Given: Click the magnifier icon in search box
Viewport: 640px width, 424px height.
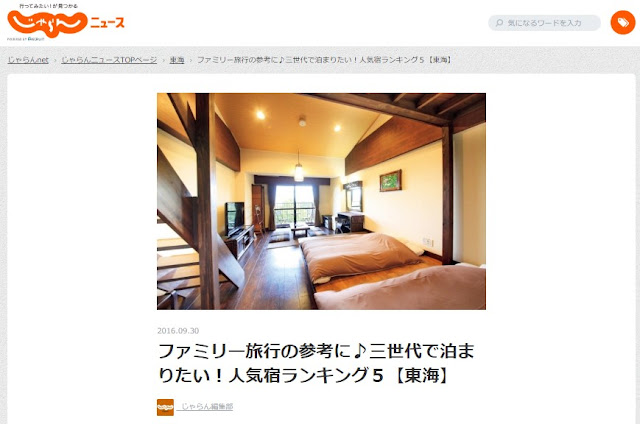Looking at the screenshot, I should (499, 23).
